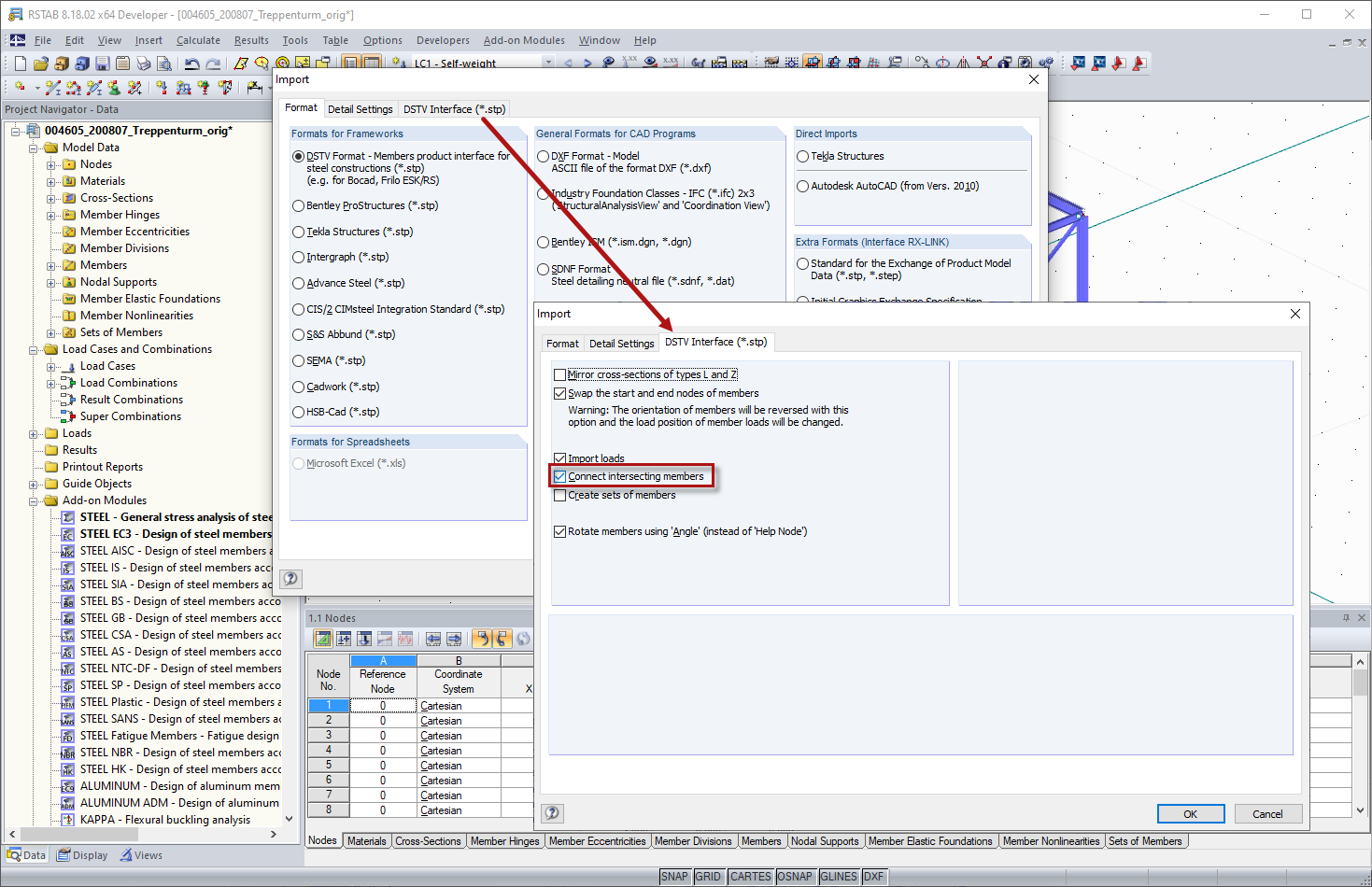This screenshot has width=1372, height=887.
Task: Enable 'Create sets of members'
Action: (x=560, y=495)
